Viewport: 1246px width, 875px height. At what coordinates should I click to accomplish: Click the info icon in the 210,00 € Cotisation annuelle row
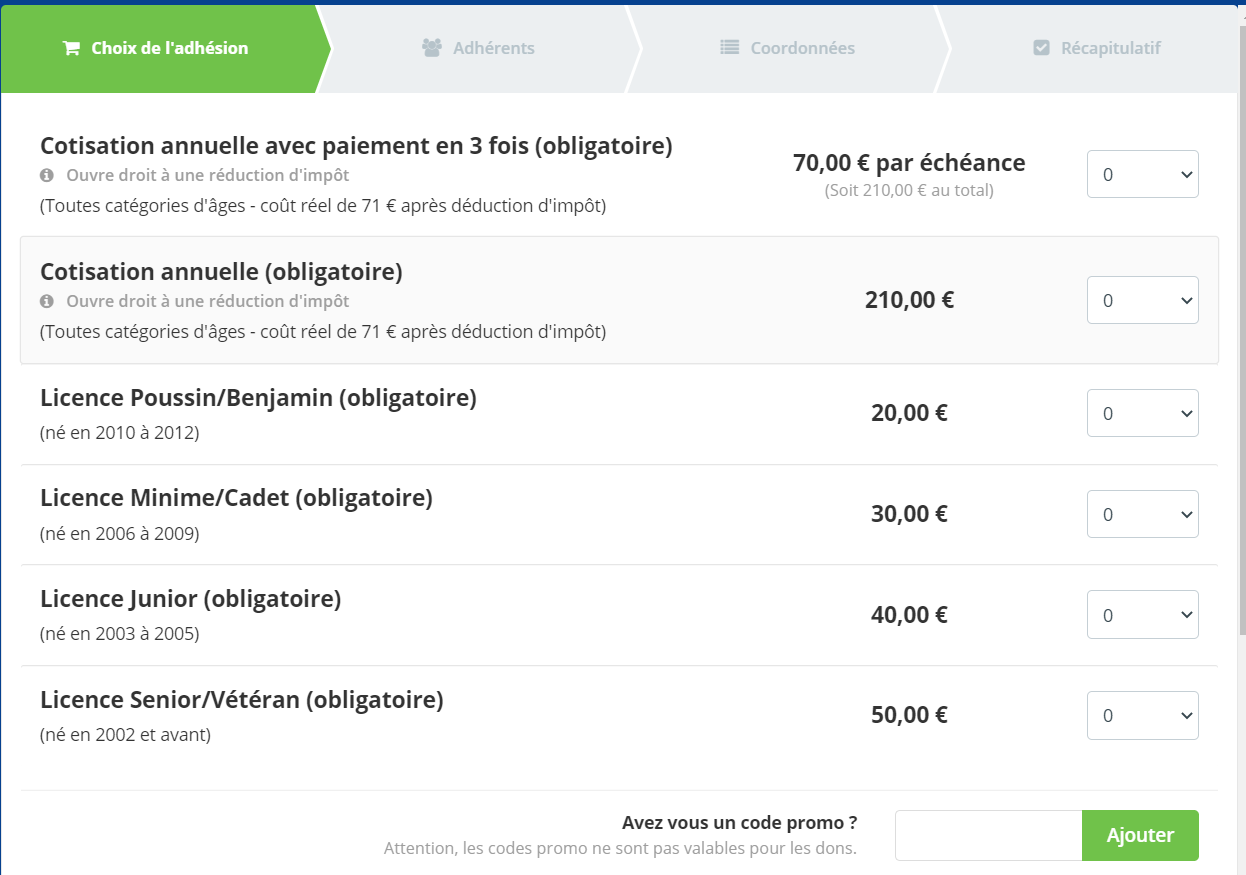point(46,301)
